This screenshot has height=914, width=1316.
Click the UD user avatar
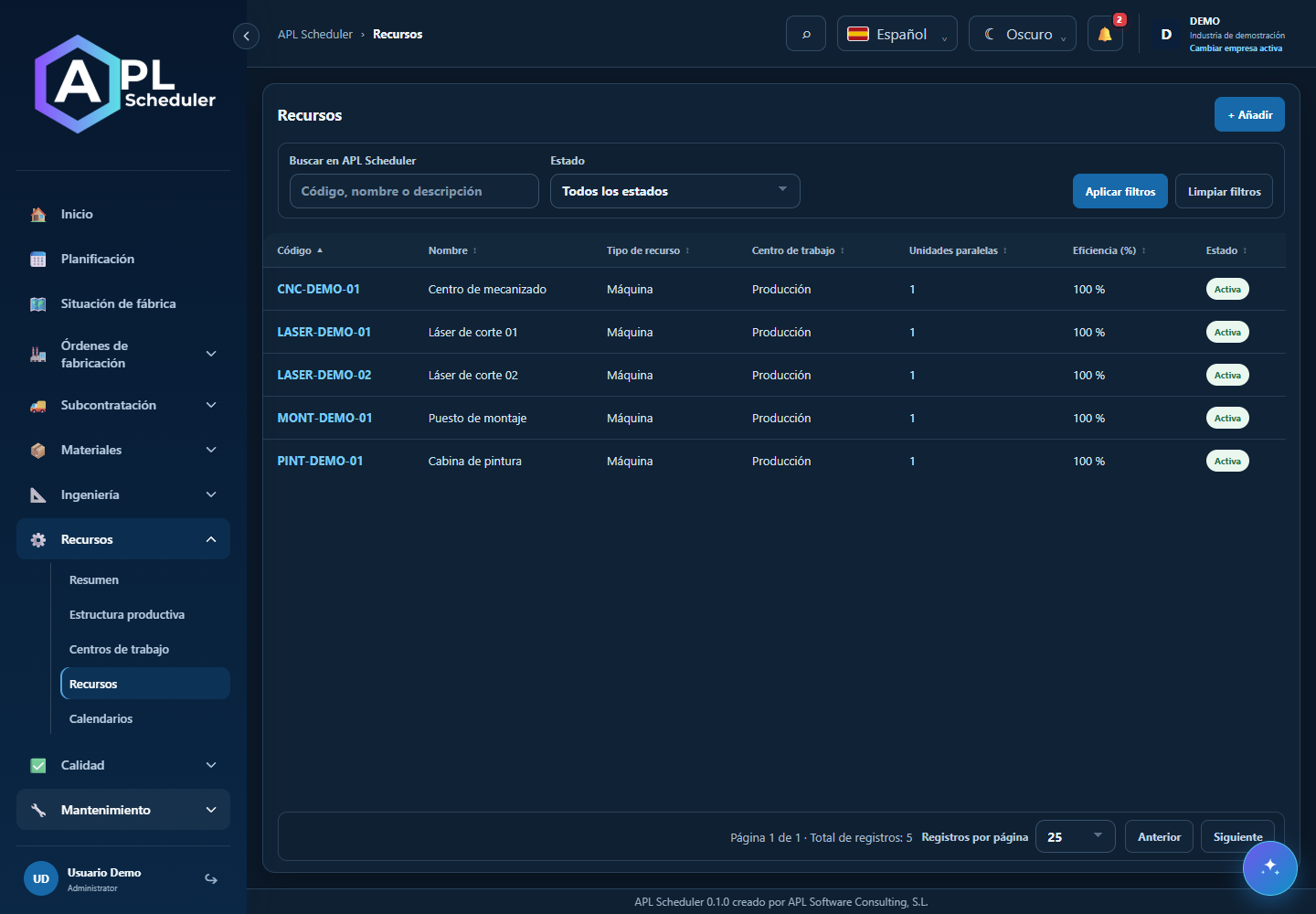click(41, 878)
